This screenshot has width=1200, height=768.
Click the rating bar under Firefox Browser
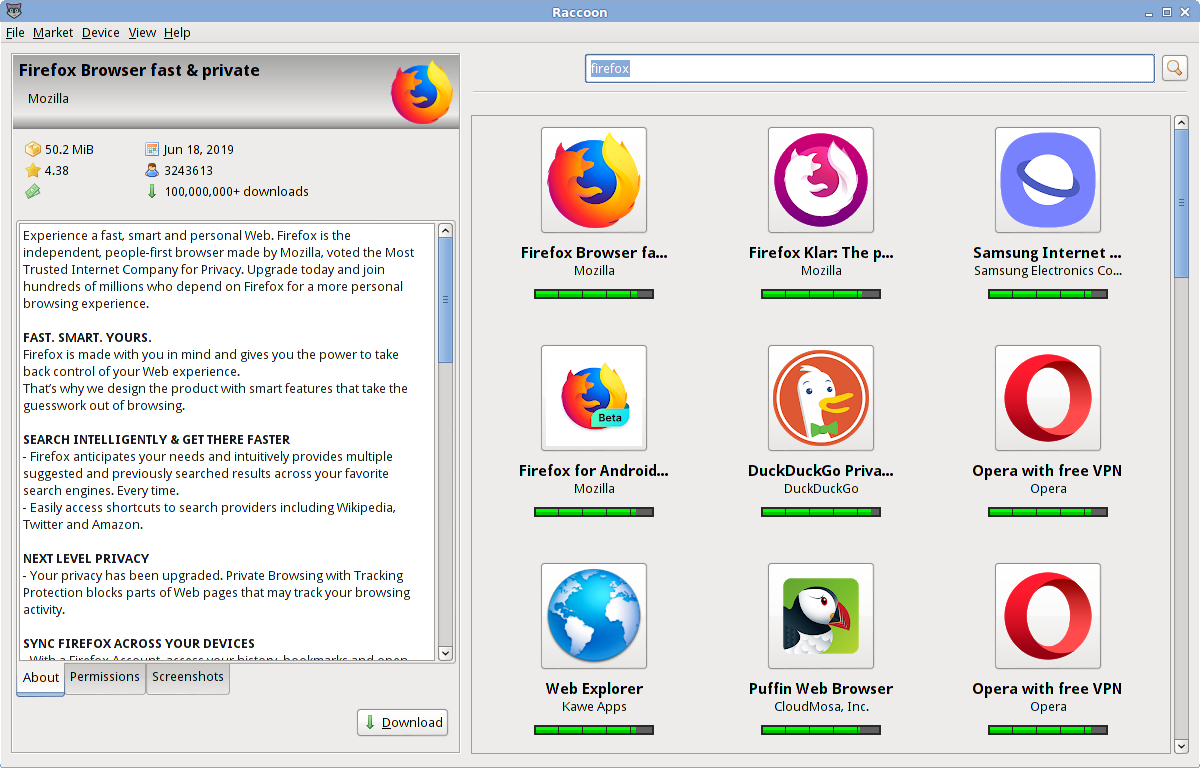coord(594,294)
